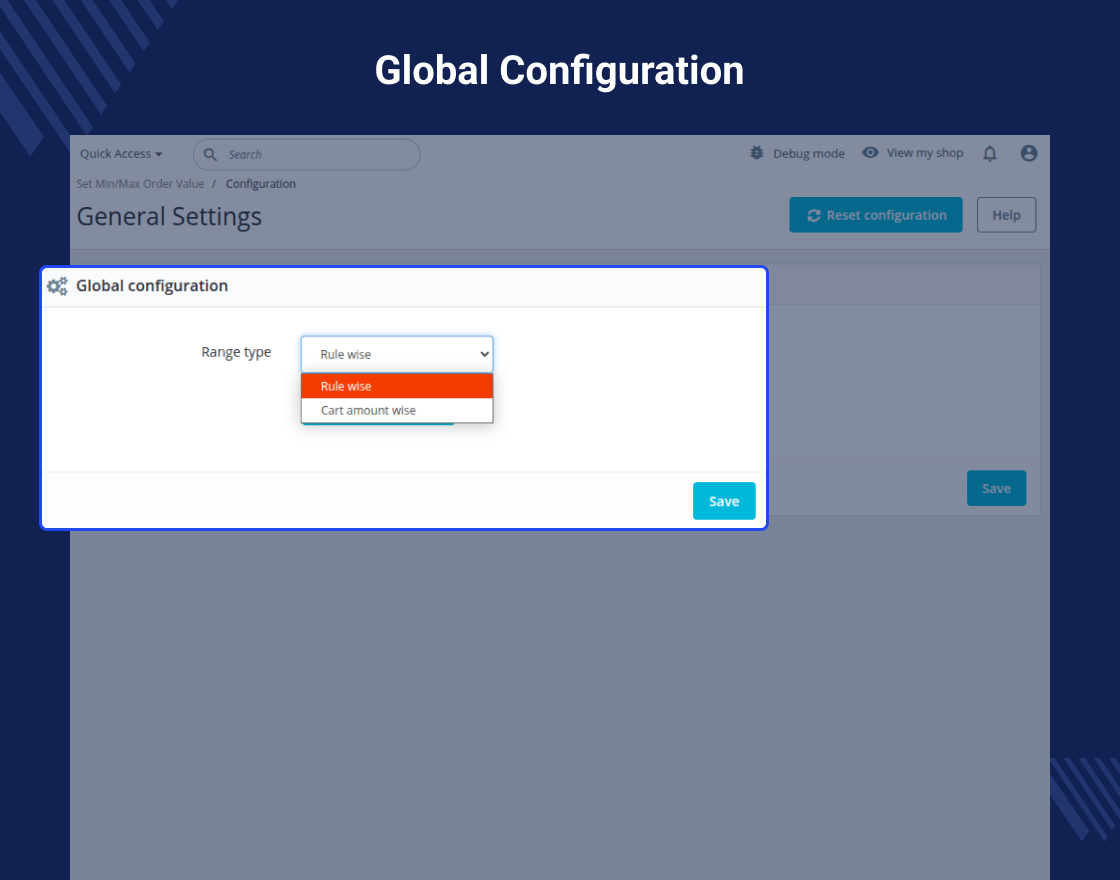The height and width of the screenshot is (880, 1120).
Task: Save the Global configuration panel
Action: pos(724,501)
